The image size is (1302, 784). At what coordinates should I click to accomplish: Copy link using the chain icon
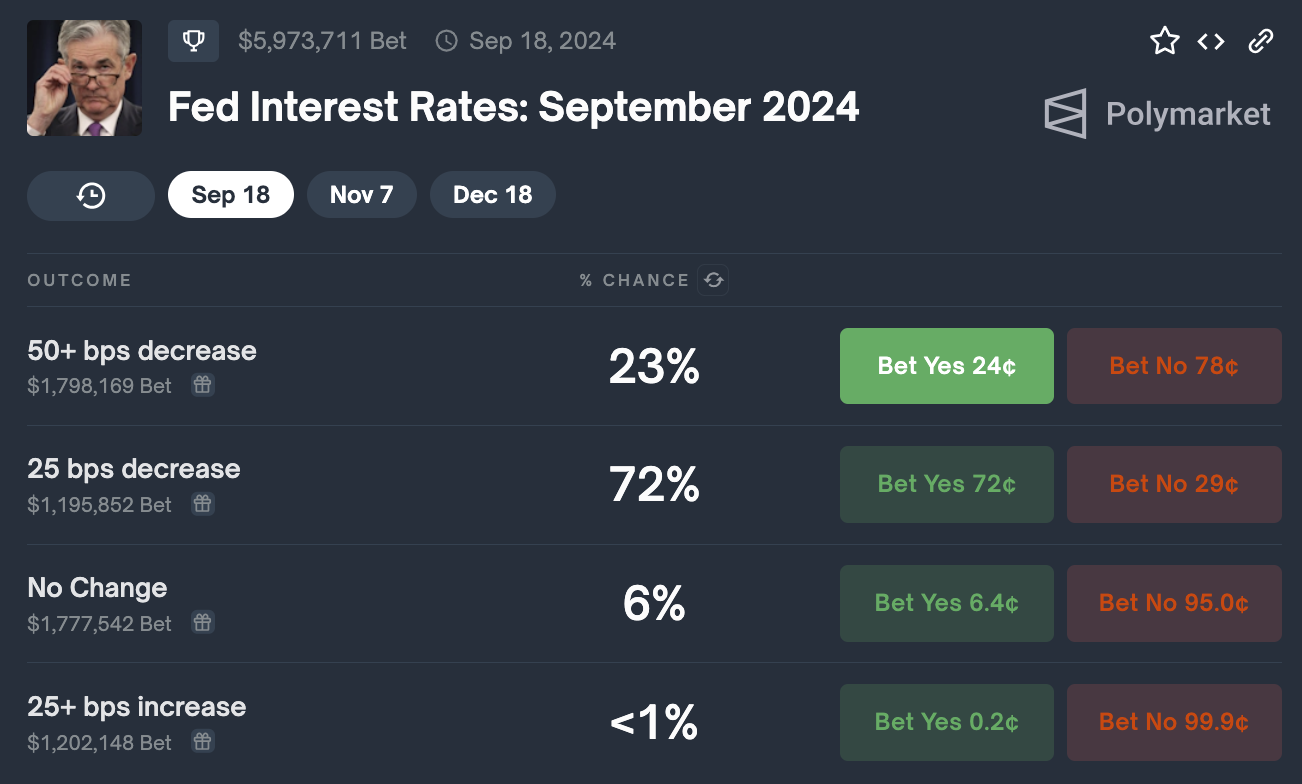1260,41
